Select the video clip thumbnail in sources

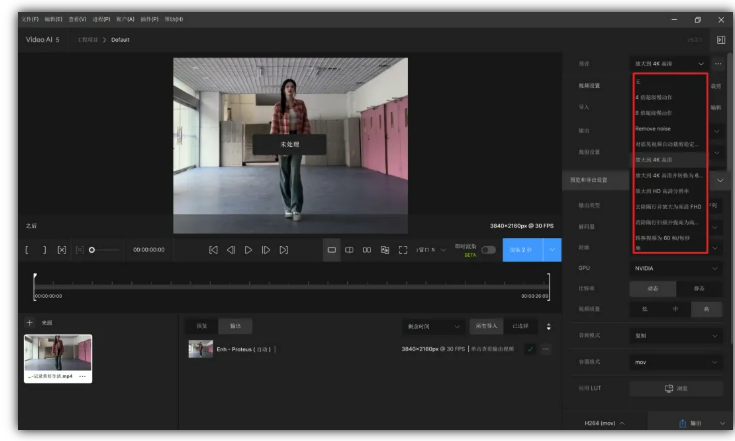point(58,354)
